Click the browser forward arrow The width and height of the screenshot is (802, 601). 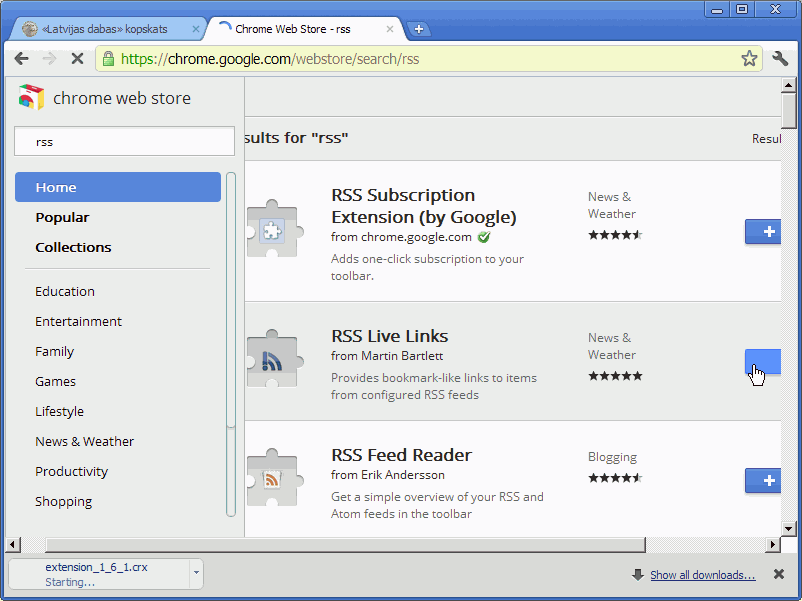coord(49,59)
